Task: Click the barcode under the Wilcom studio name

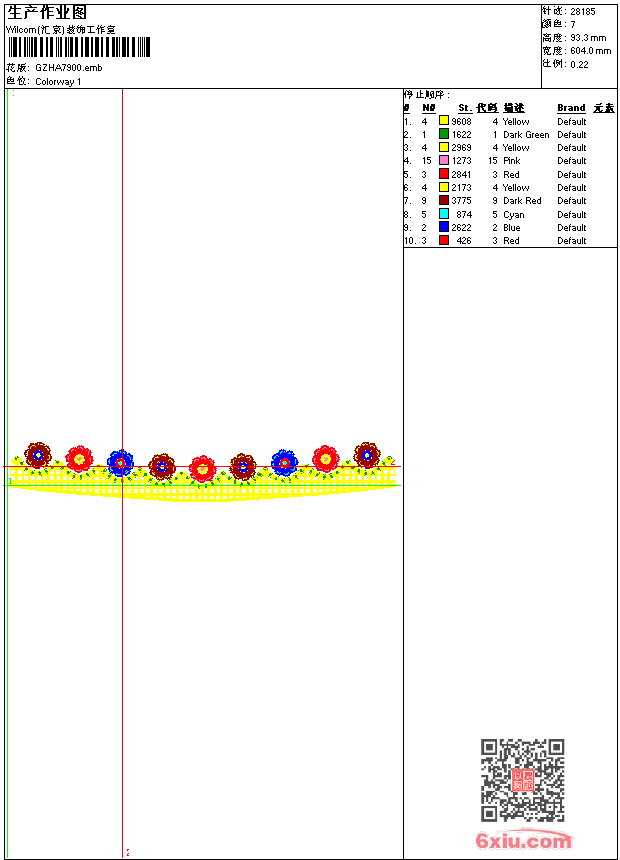Action: [78, 47]
